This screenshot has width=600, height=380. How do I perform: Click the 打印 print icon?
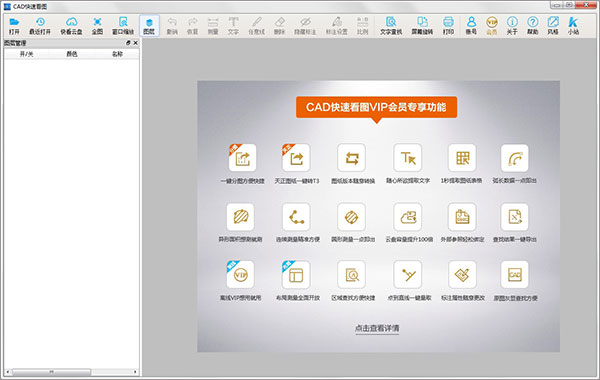[x=448, y=26]
